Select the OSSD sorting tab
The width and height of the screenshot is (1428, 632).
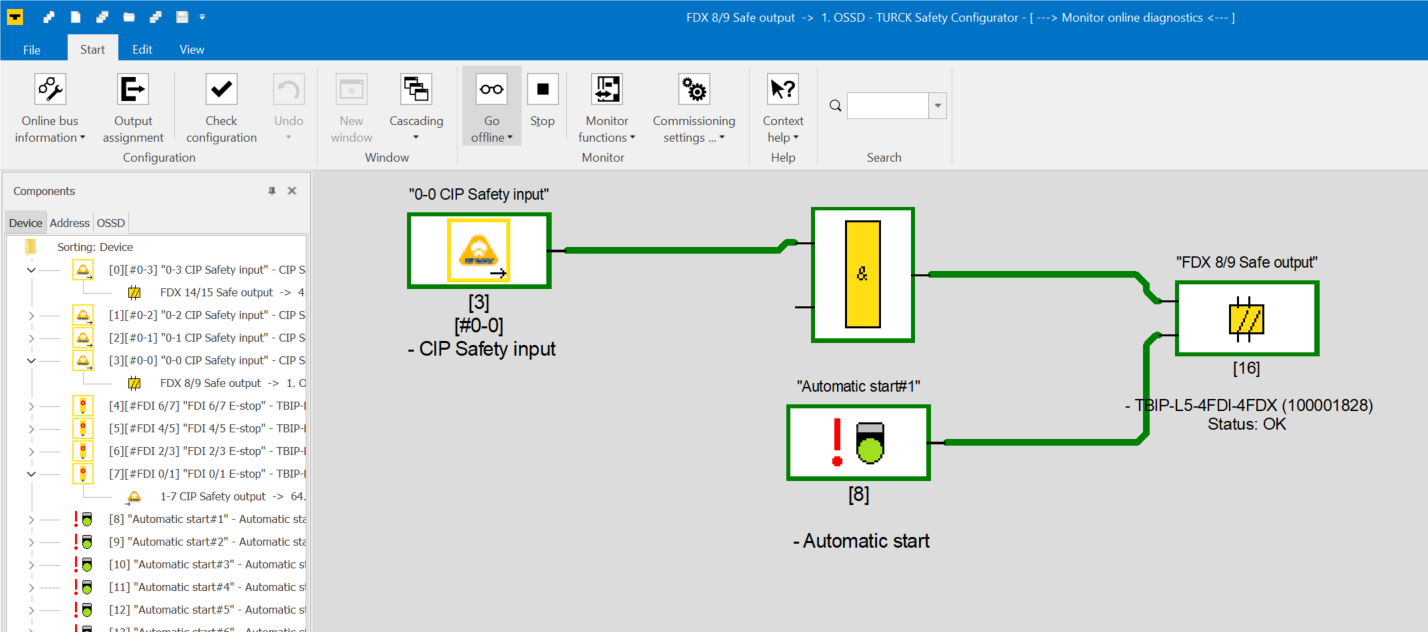111,223
